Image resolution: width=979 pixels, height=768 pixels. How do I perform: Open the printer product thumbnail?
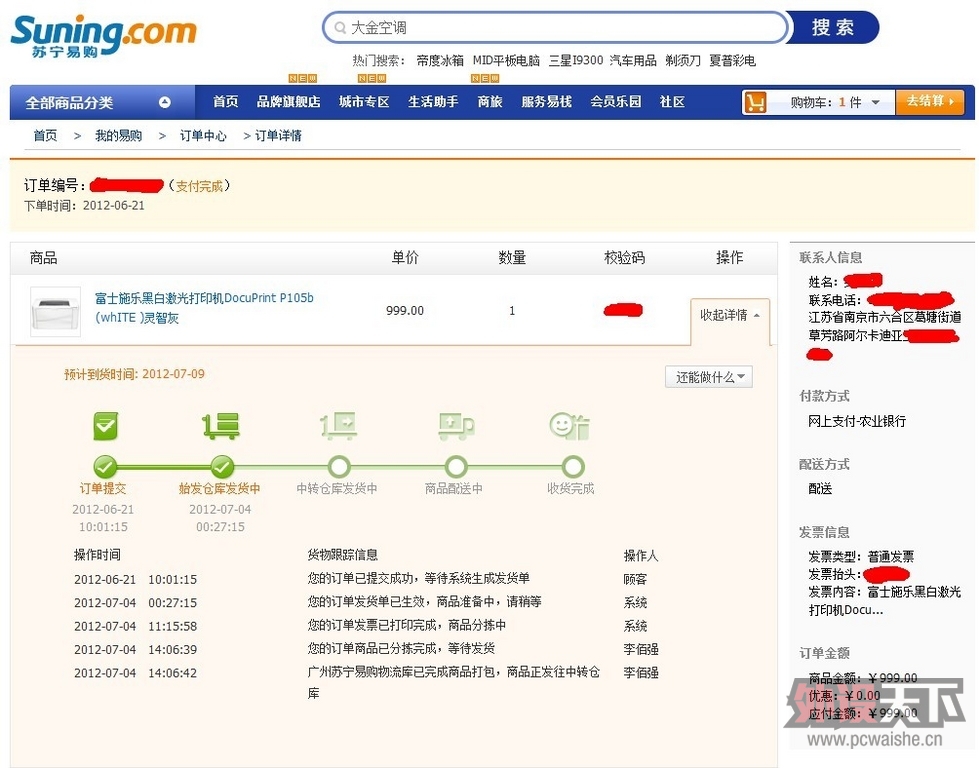pyautogui.click(x=56, y=312)
